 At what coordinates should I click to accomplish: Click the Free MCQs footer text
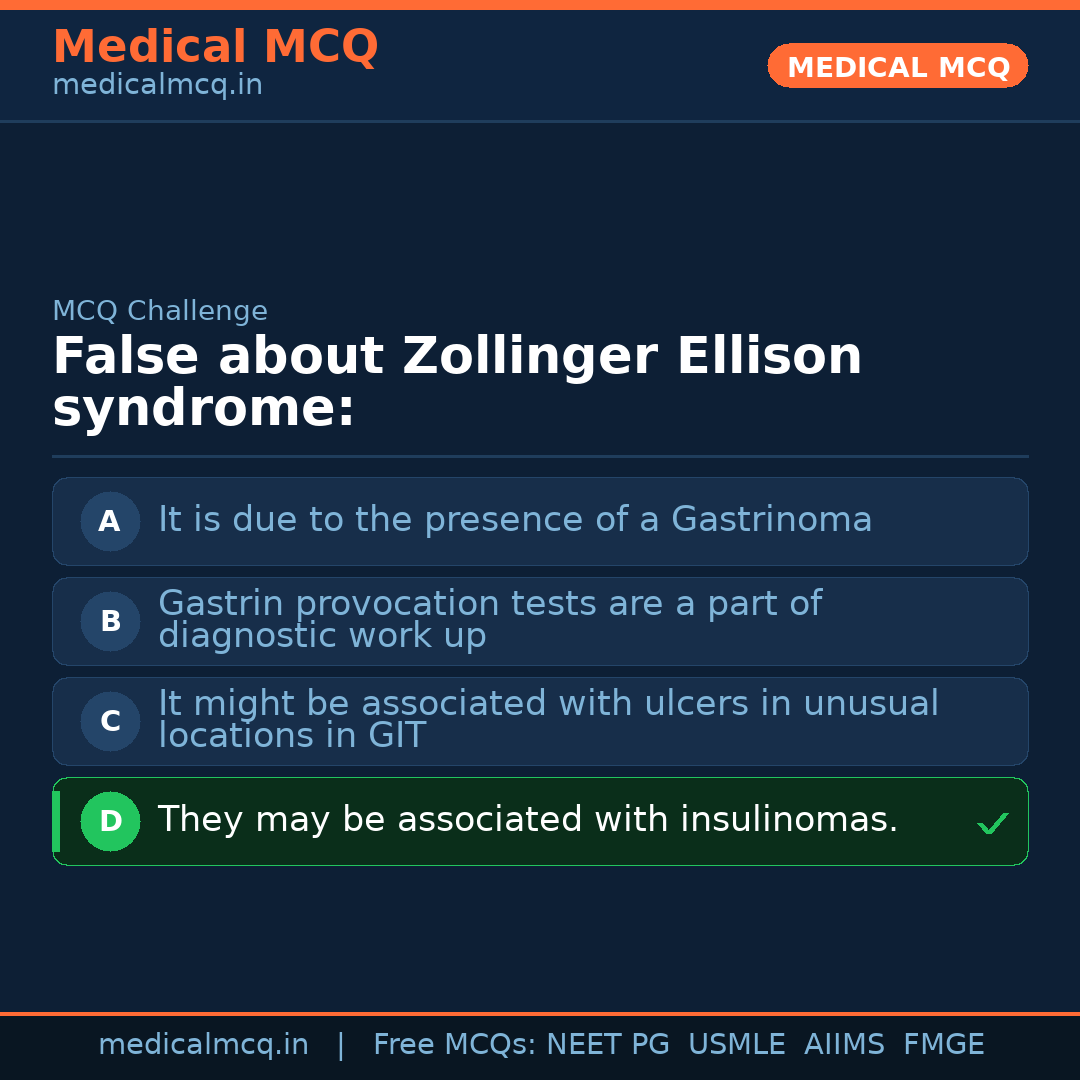click(454, 1045)
